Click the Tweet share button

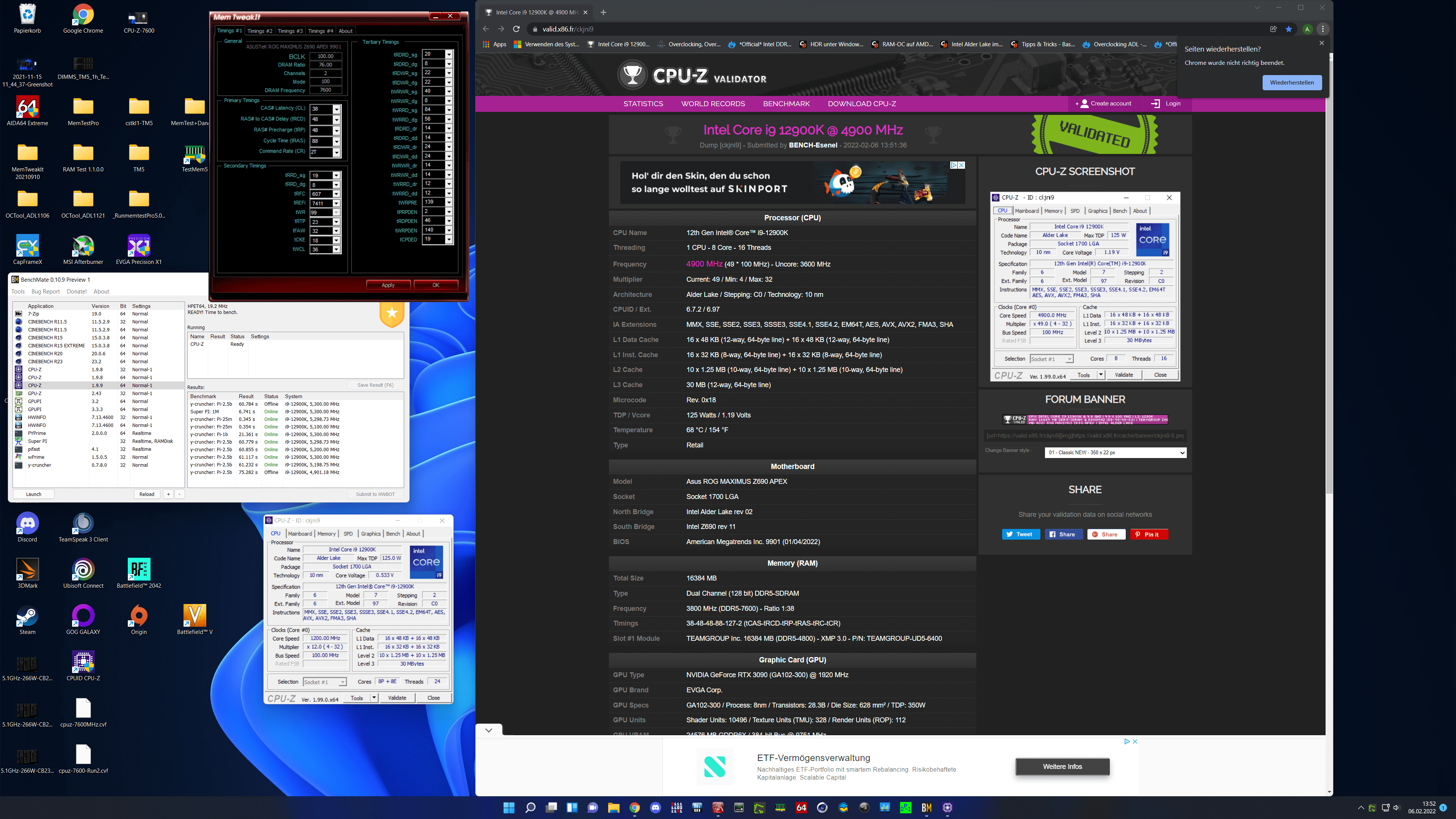point(1021,534)
